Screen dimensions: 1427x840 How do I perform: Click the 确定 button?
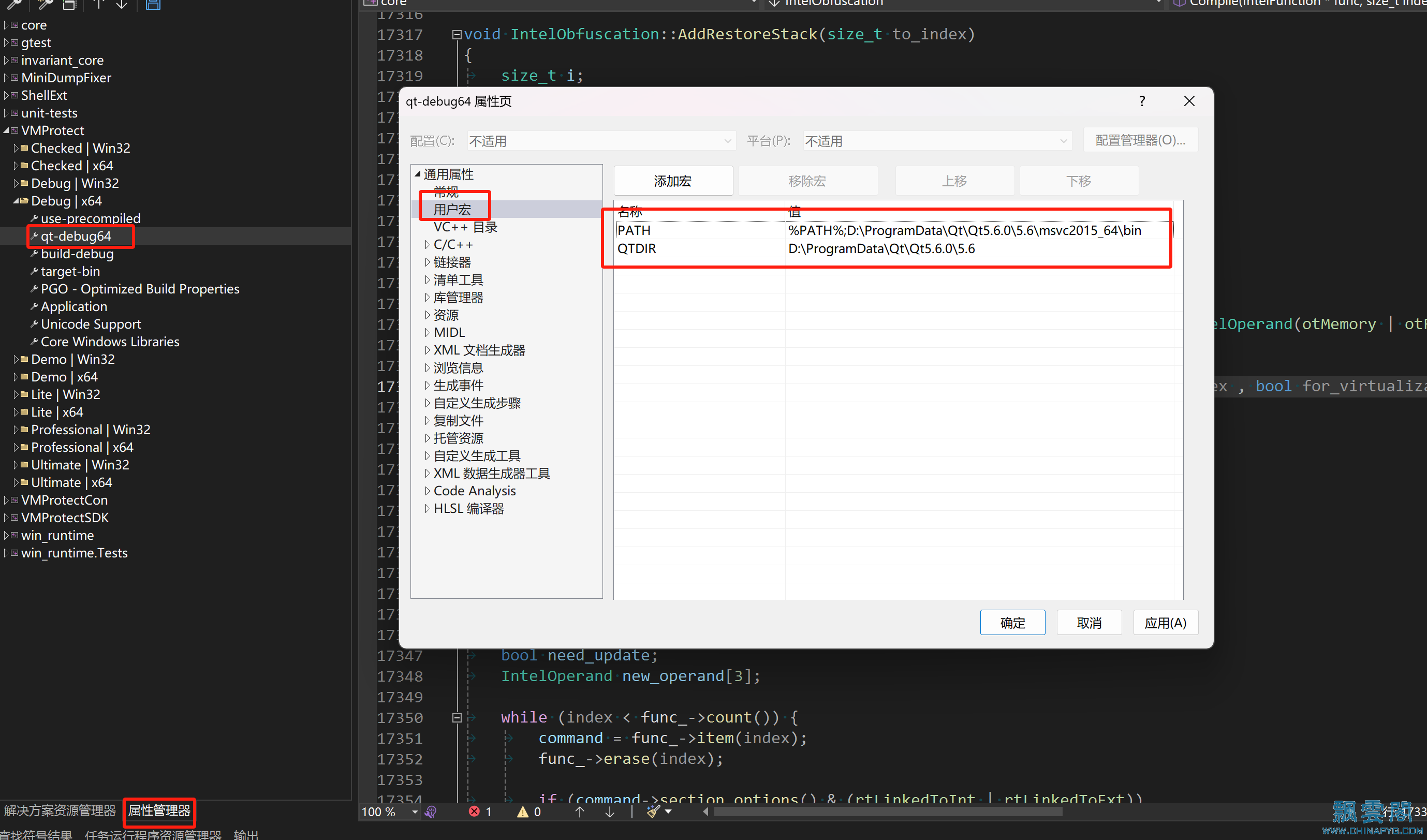pos(1012,623)
